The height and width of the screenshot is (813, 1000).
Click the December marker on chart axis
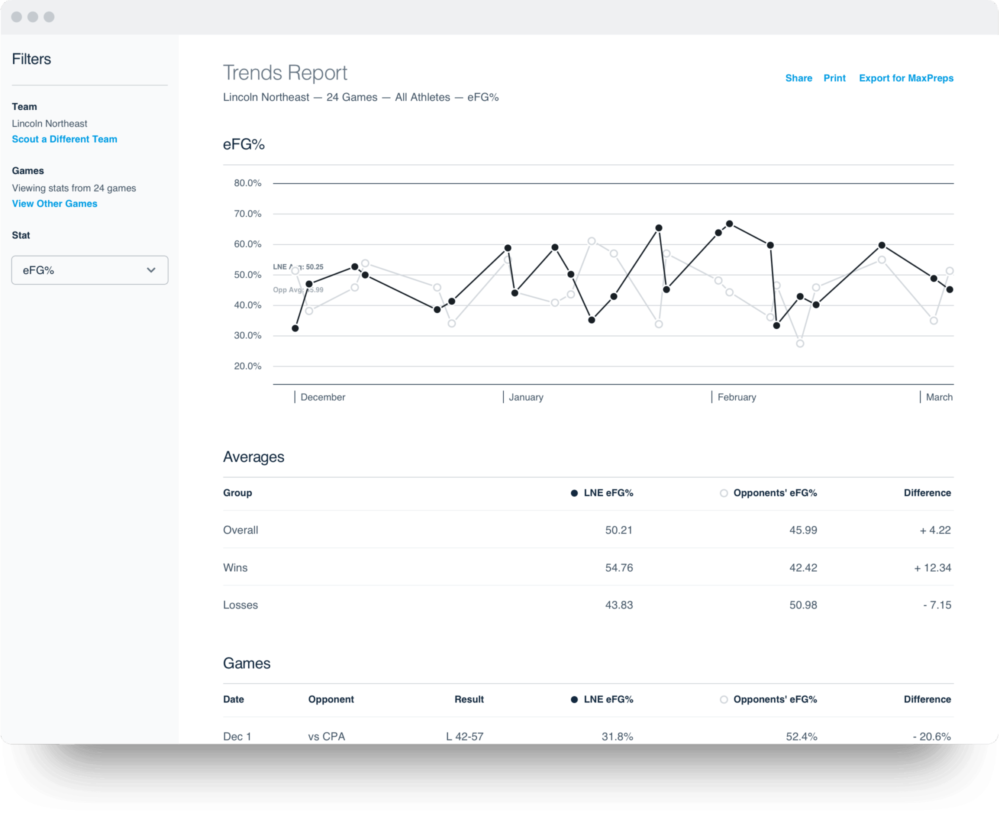click(322, 397)
